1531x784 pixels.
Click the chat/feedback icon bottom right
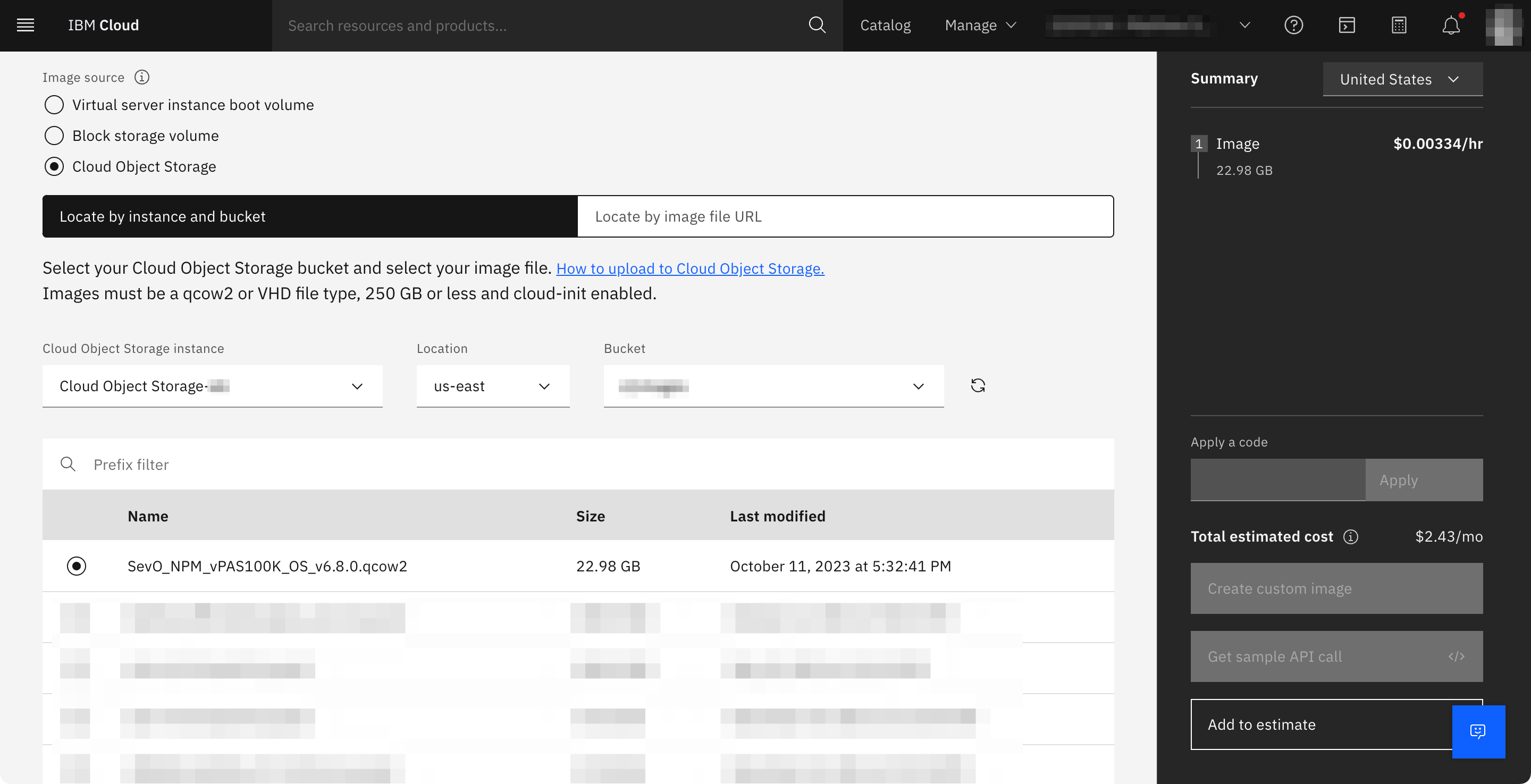pyautogui.click(x=1480, y=732)
